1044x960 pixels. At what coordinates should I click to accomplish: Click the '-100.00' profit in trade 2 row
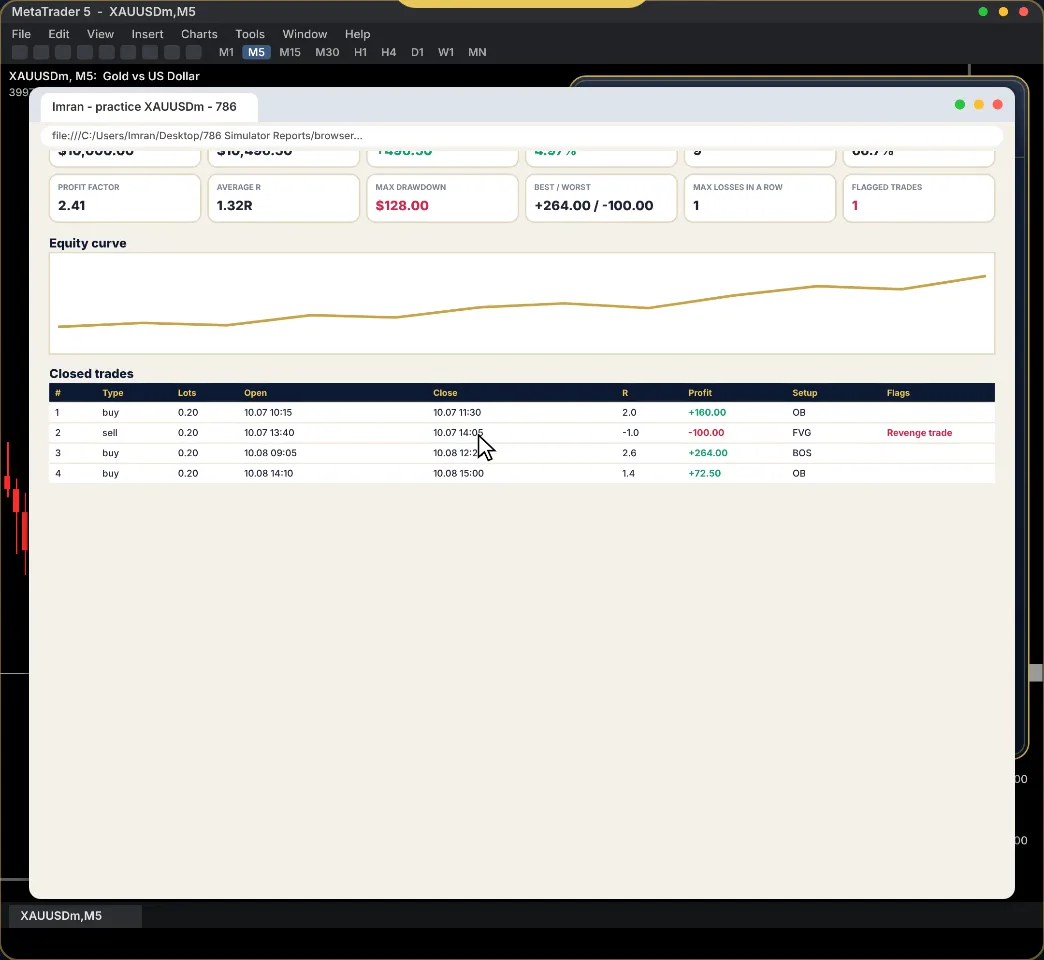tap(706, 433)
